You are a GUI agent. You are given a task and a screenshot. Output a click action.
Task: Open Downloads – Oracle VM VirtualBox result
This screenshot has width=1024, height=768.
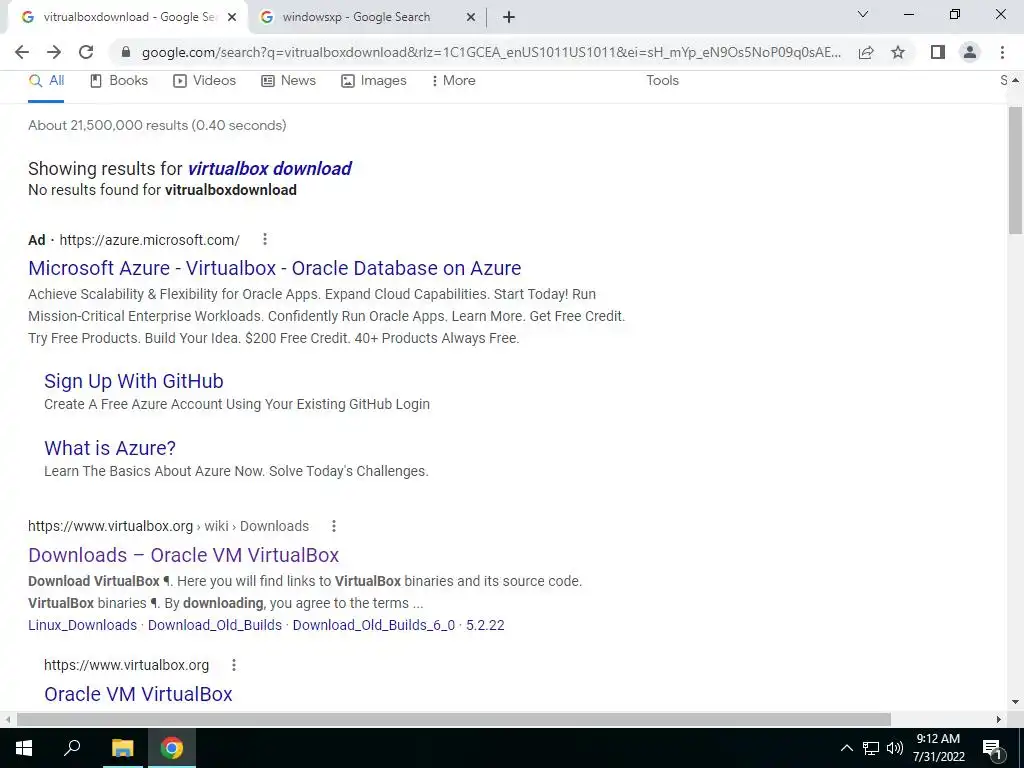[184, 555]
